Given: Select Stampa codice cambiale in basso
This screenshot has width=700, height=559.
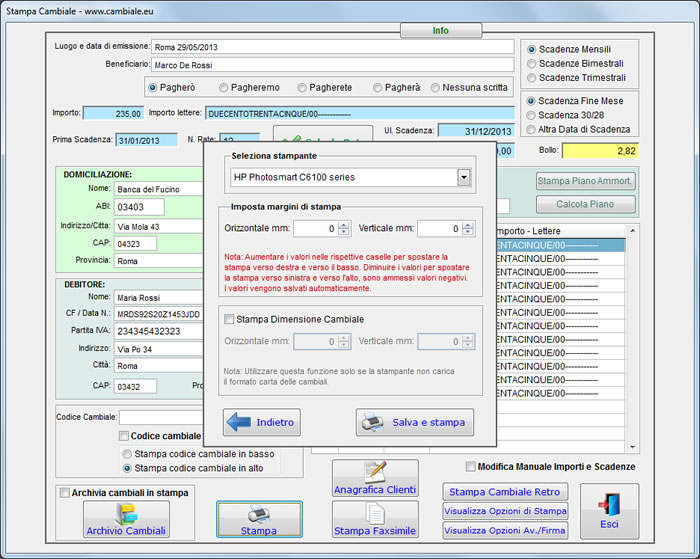Looking at the screenshot, I should coord(127,454).
